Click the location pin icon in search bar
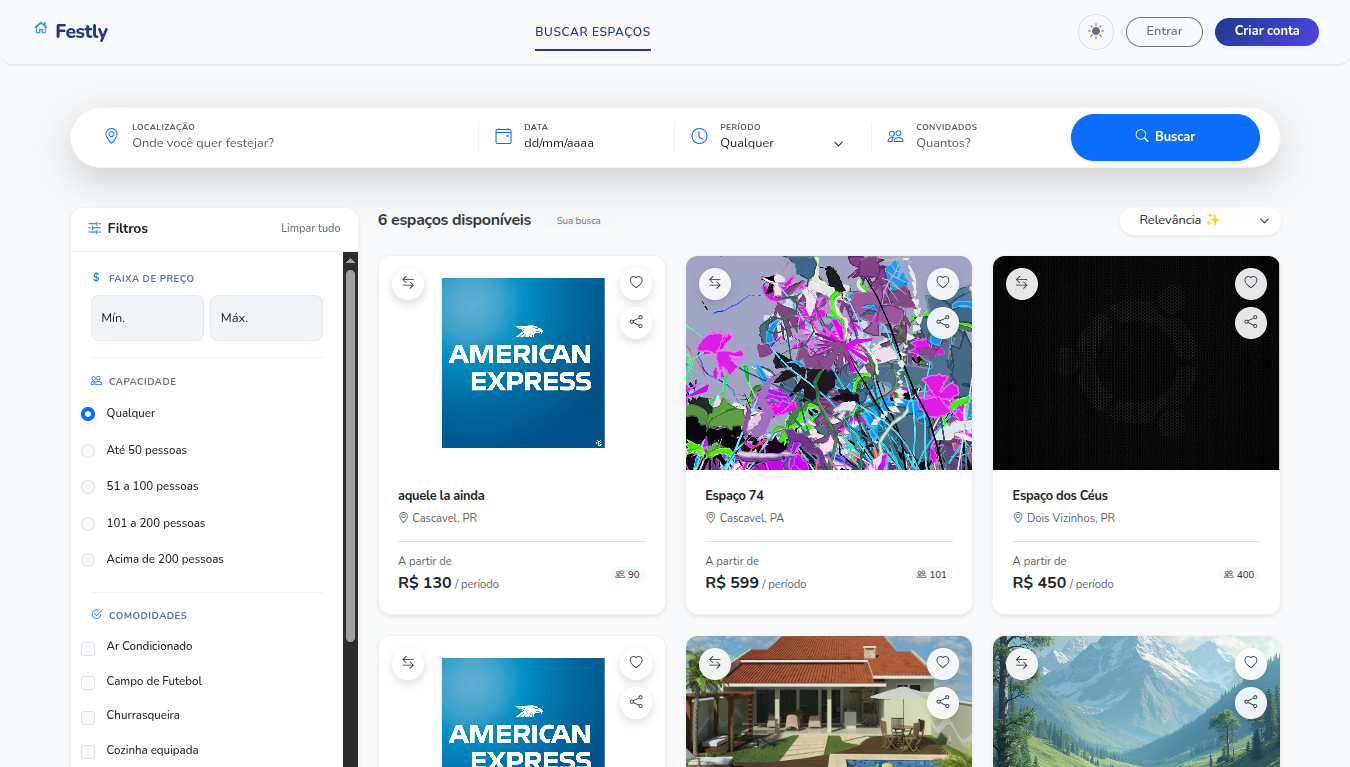The image size is (1350, 767). coord(112,136)
